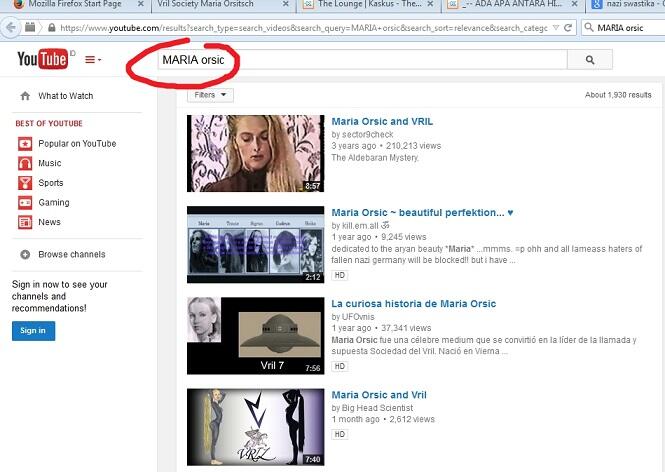Open Maria Orsic and Vril by Big Head Scientist

379,395
